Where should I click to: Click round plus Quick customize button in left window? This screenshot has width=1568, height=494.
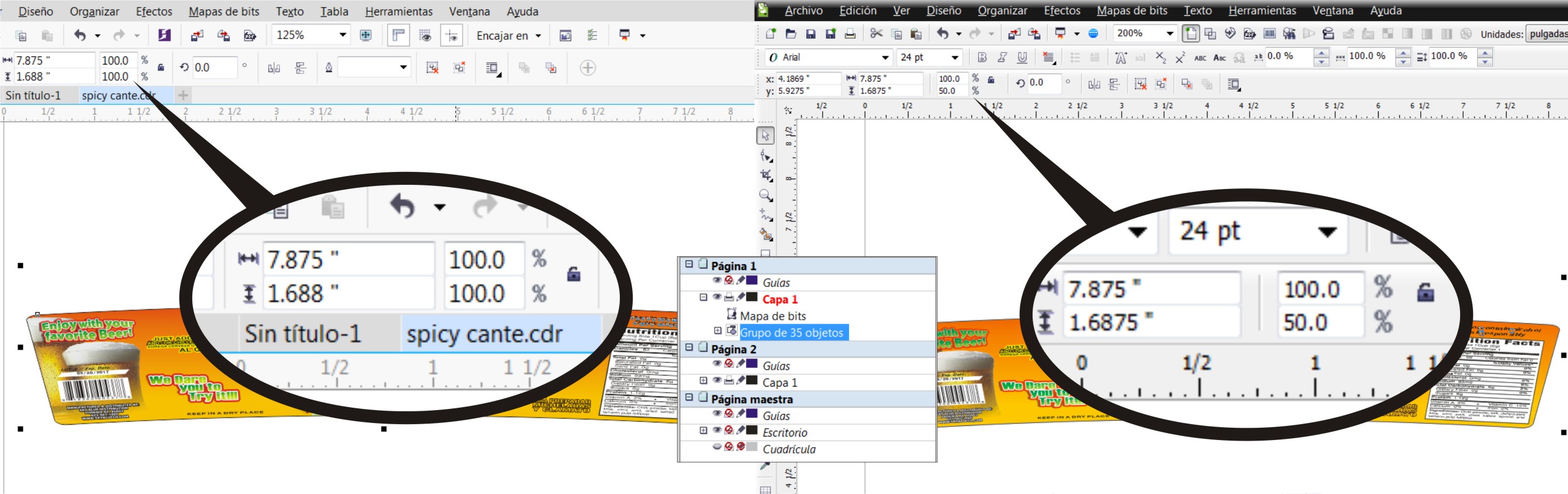click(588, 67)
